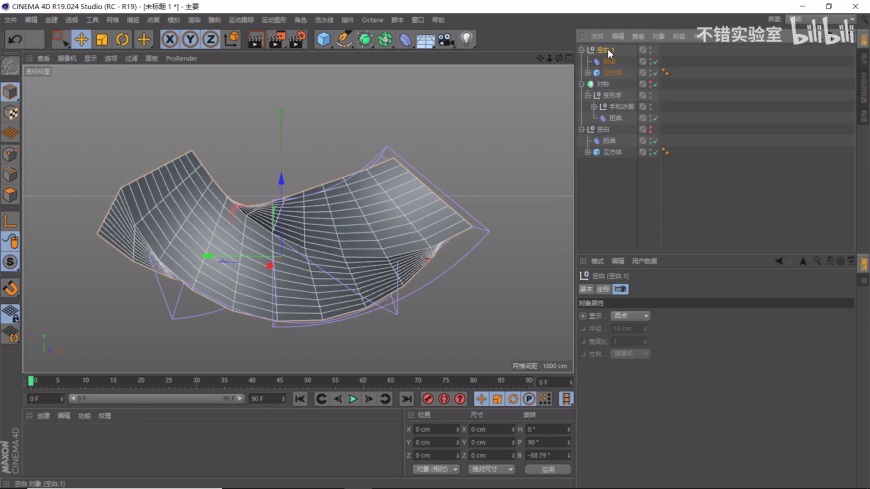The height and width of the screenshot is (489, 870).
Task: Open the 显示 display type dropdown
Action: point(630,316)
